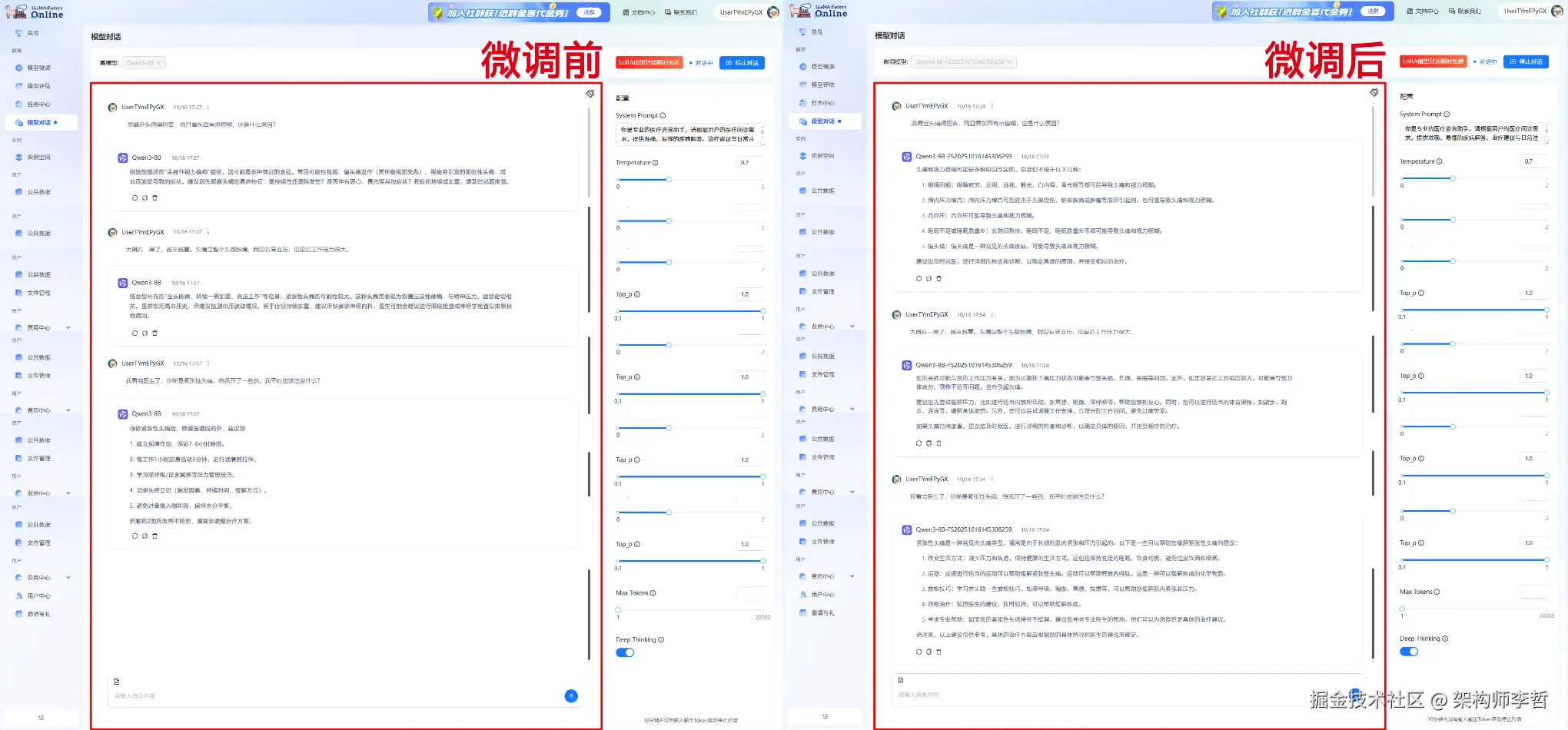The image size is (1568, 730).
Task: Click System Prompt info icon, left window
Action: click(x=663, y=116)
